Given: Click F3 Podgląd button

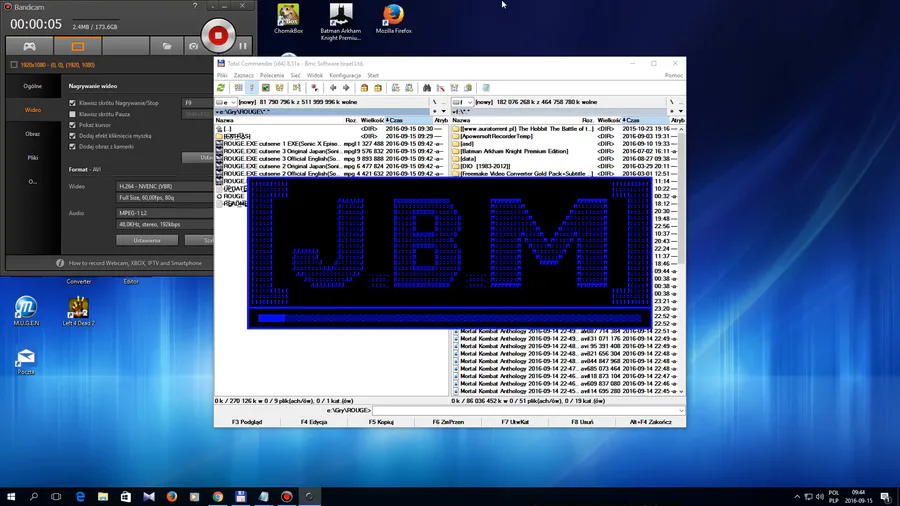Looking at the screenshot, I should 247,422.
